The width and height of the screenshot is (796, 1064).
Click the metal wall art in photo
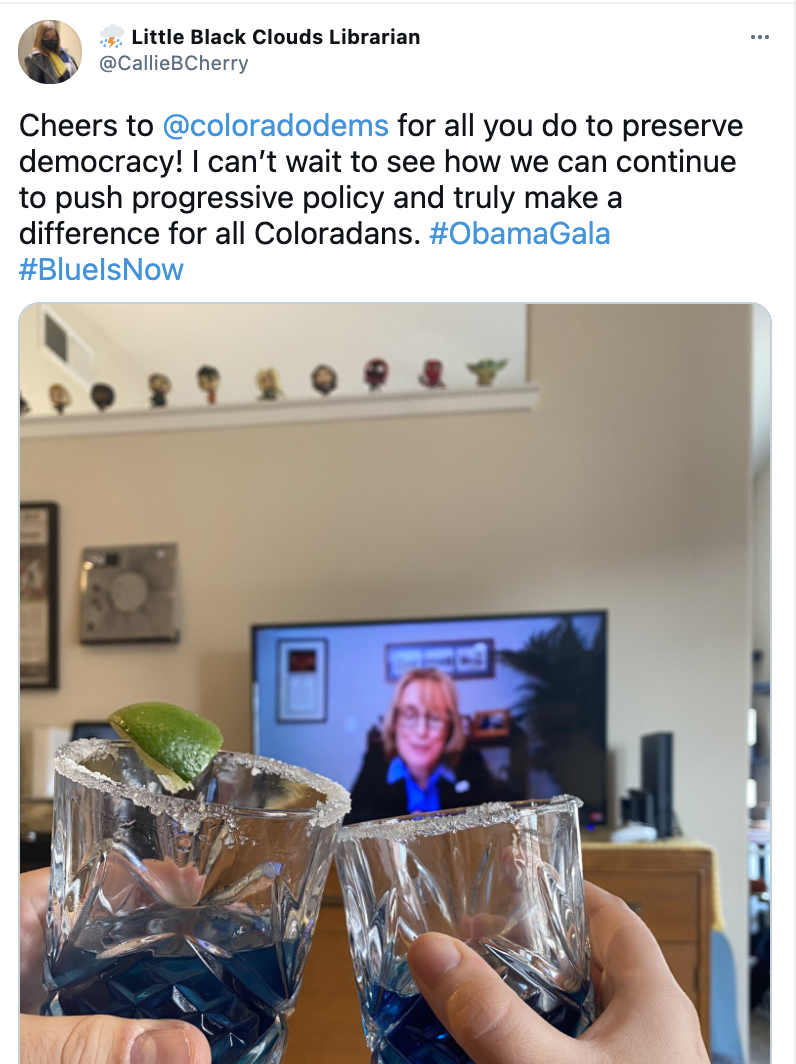pyautogui.click(x=129, y=594)
